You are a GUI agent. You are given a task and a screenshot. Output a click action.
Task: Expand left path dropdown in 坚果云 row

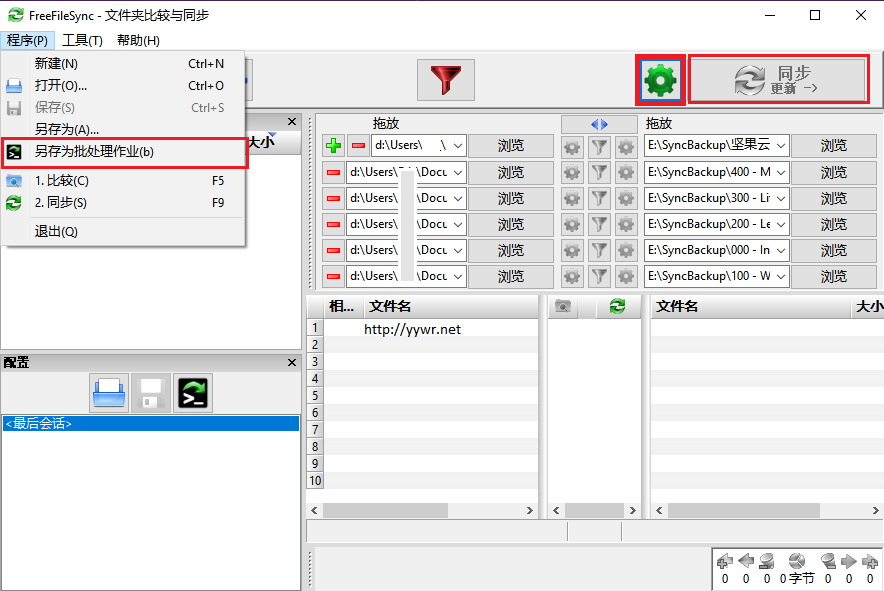[x=458, y=145]
